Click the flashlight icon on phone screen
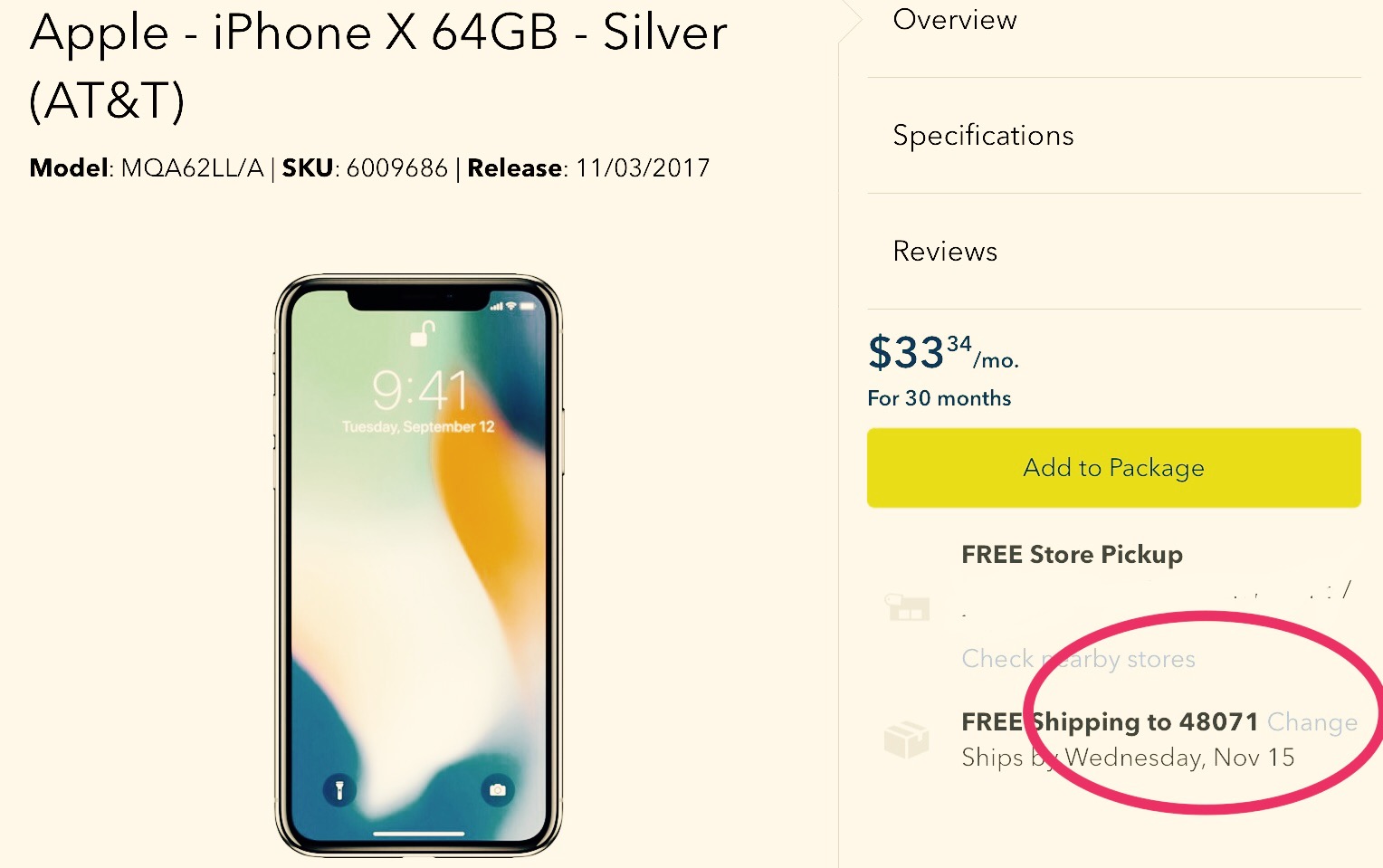The width and height of the screenshot is (1383, 868). pos(339,790)
